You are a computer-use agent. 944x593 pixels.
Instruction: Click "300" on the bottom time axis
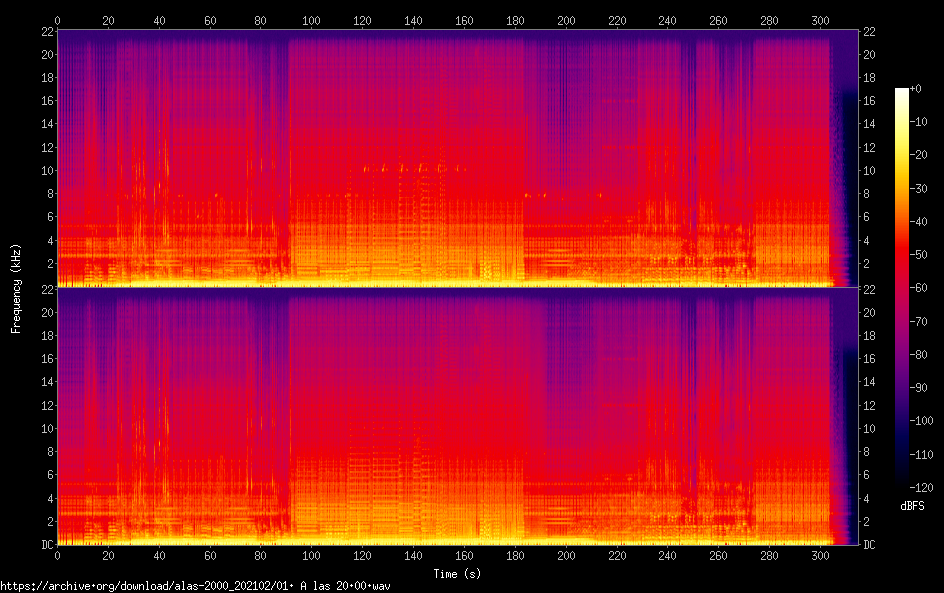coord(820,556)
